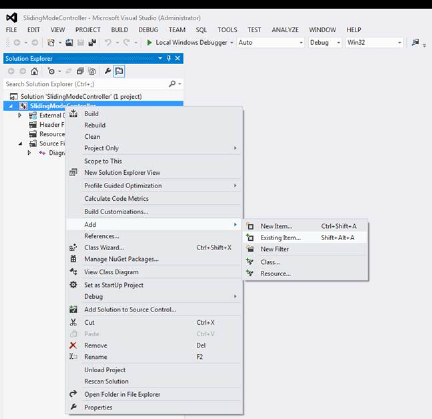Click the Undo toolbar icon

coord(108,43)
